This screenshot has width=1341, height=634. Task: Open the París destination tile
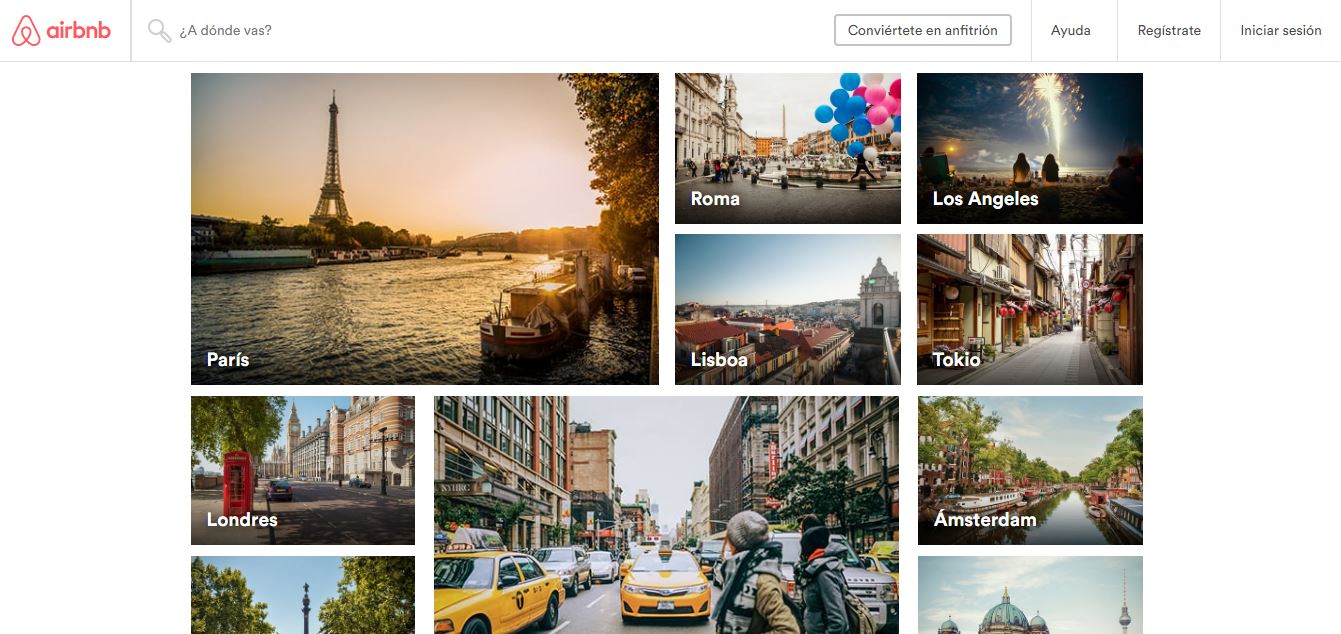pyautogui.click(x=424, y=228)
